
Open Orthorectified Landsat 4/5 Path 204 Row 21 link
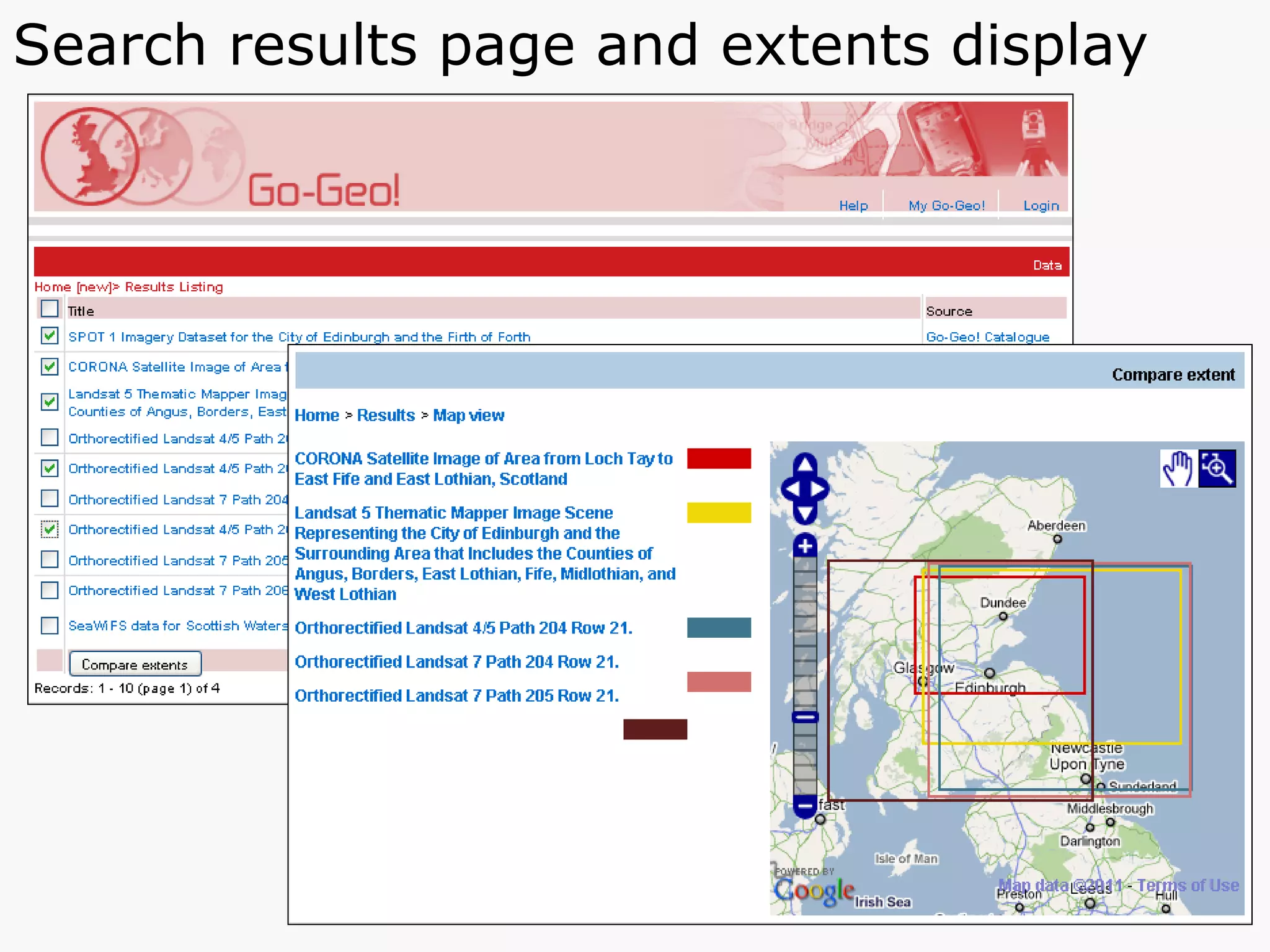coord(463,628)
